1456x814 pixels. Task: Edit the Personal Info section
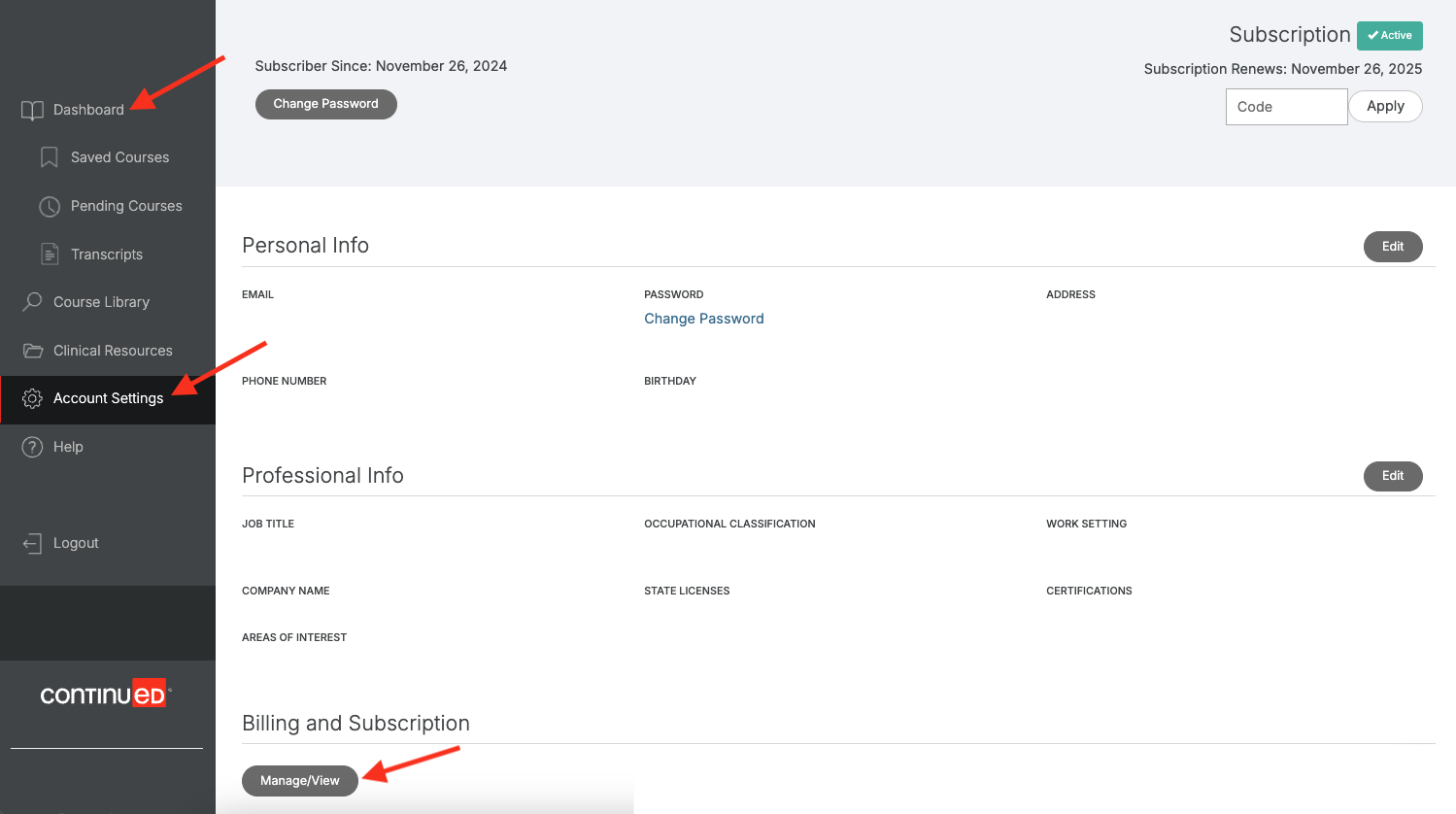click(1392, 247)
